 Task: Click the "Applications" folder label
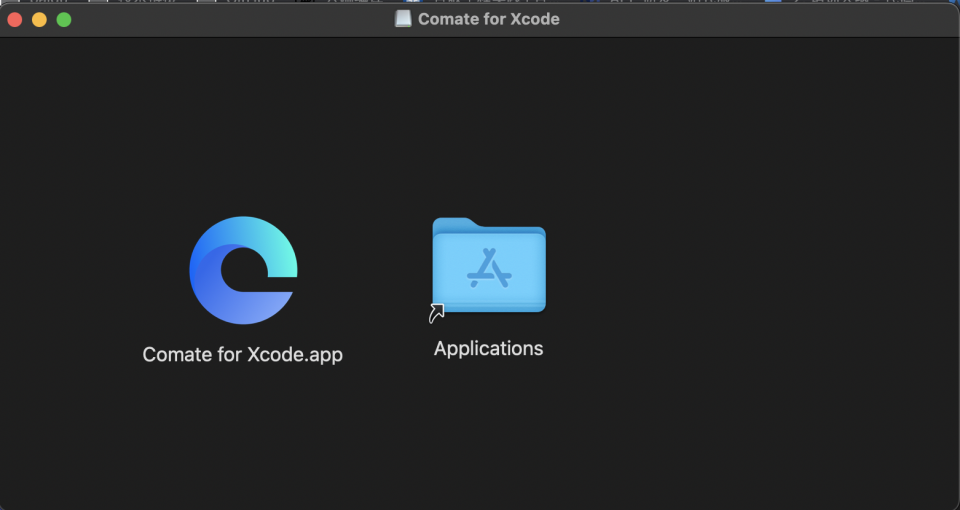point(489,348)
